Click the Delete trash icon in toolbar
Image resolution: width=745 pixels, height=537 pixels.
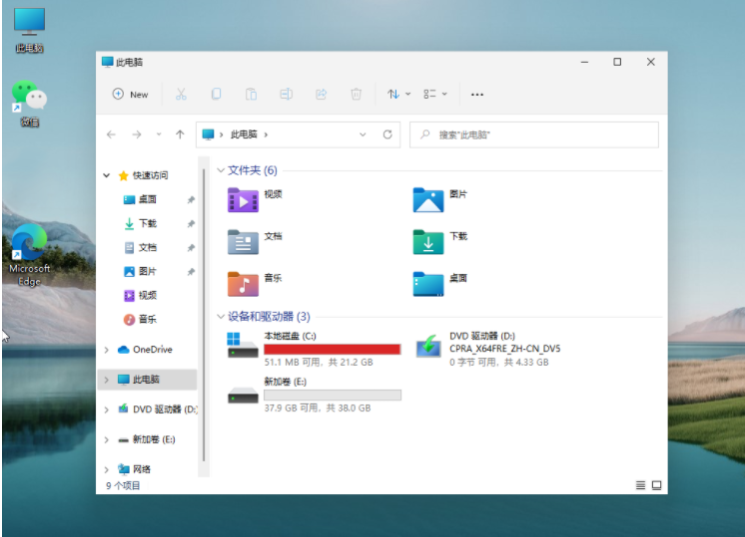(356, 94)
